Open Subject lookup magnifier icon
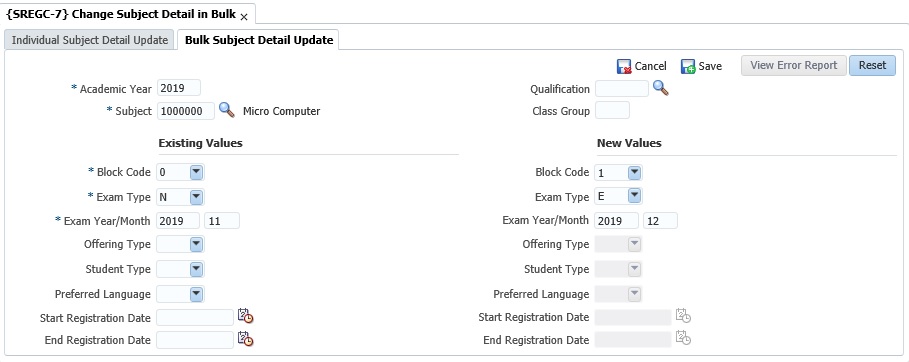 pos(227,110)
